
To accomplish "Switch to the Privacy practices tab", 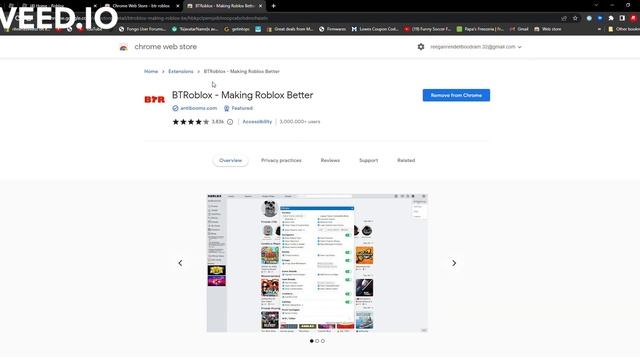I will pyautogui.click(x=281, y=160).
